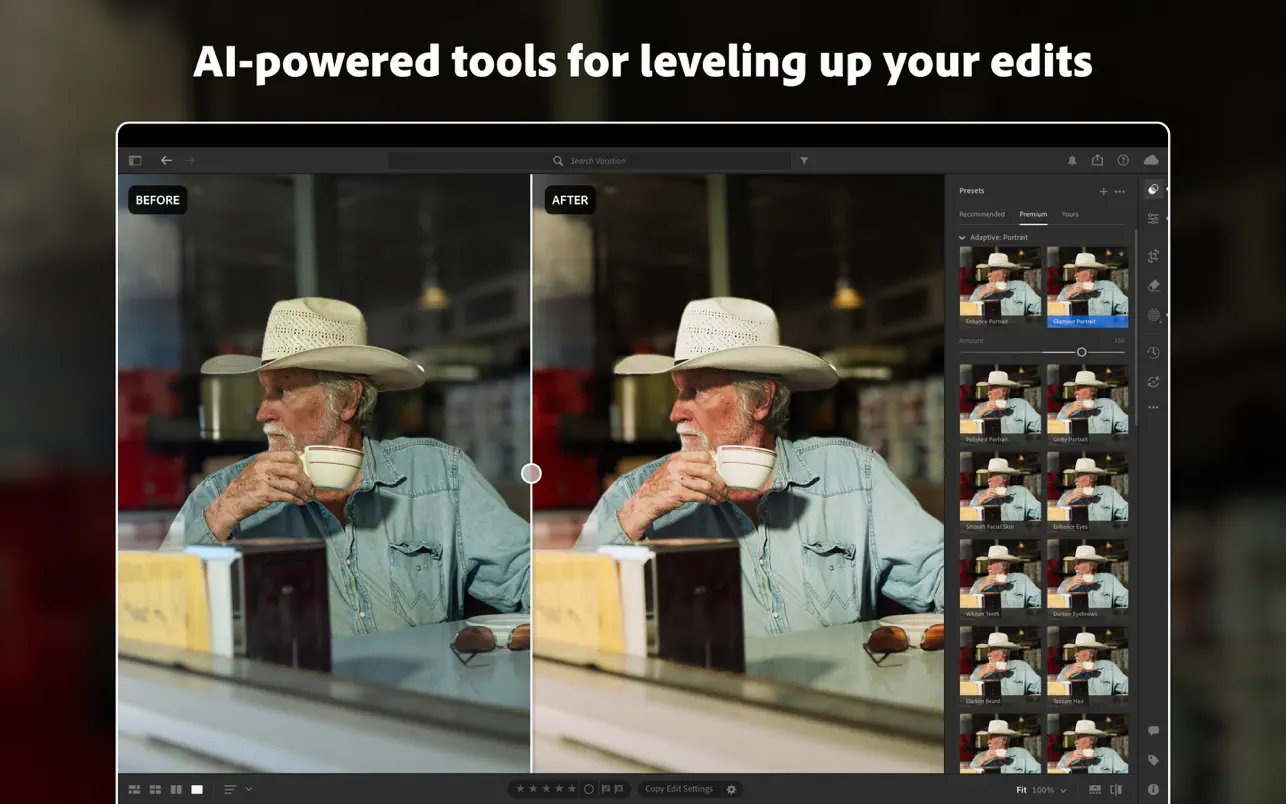Apply the Darken Beard preset
The height and width of the screenshot is (804, 1286).
point(1000,666)
